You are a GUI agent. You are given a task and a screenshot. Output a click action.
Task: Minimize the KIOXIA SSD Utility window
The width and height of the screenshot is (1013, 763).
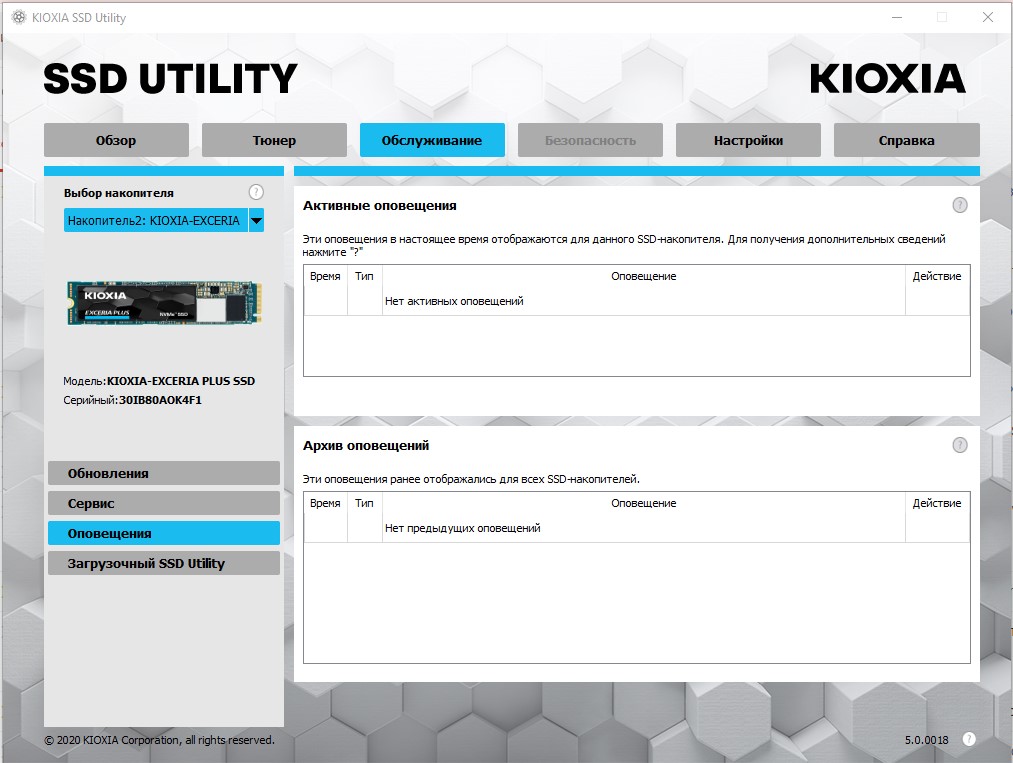[x=897, y=17]
